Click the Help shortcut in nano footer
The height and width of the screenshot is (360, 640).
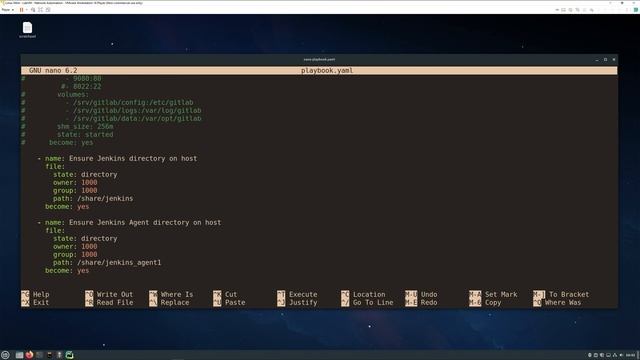tap(41, 294)
